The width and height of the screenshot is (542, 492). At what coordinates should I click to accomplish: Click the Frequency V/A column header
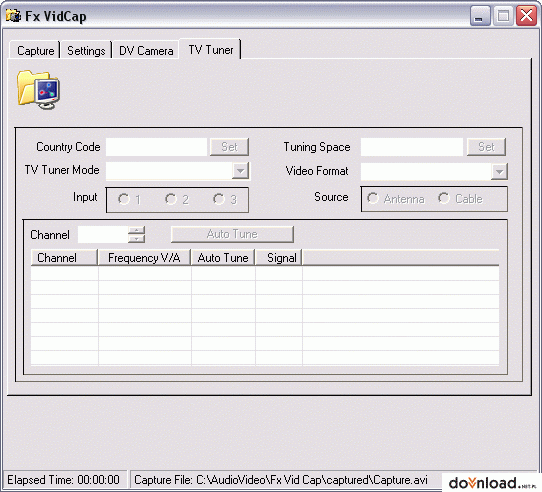(x=144, y=258)
